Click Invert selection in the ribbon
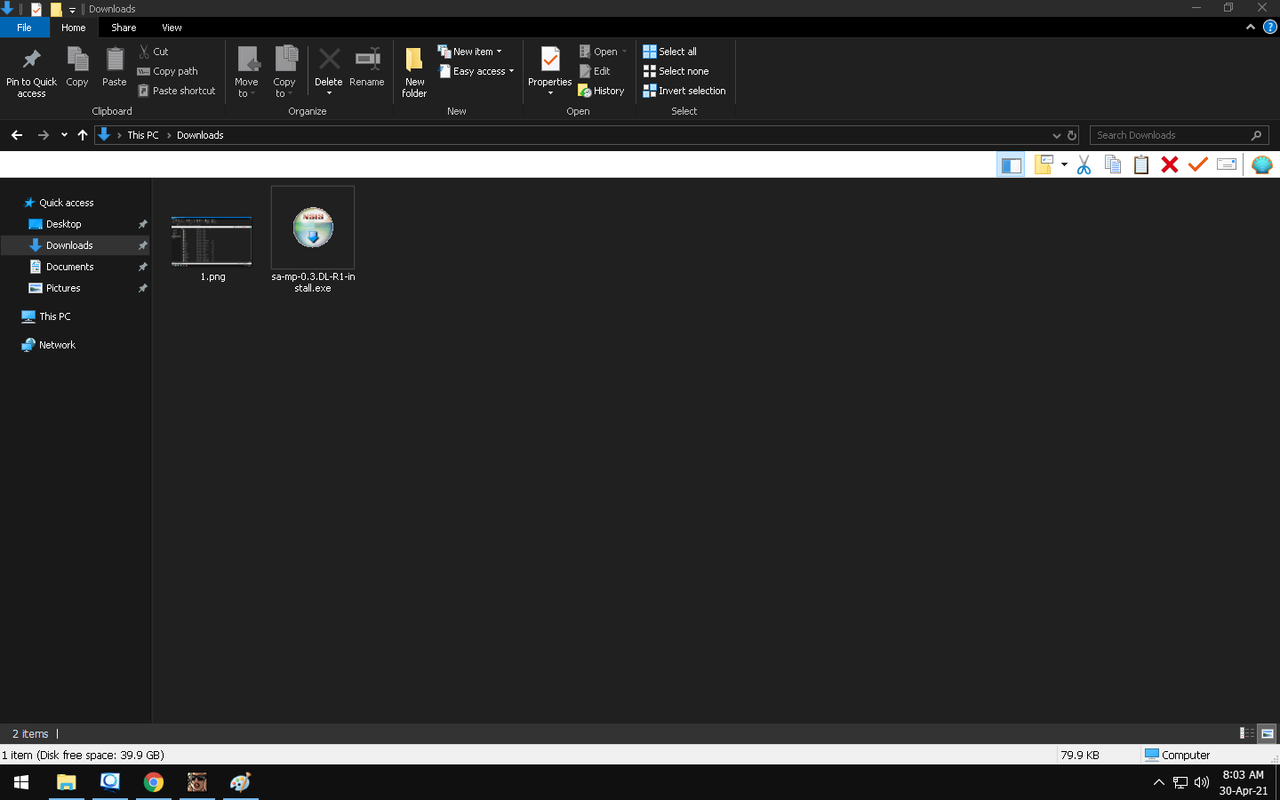The image size is (1280, 800). pyautogui.click(x=684, y=90)
